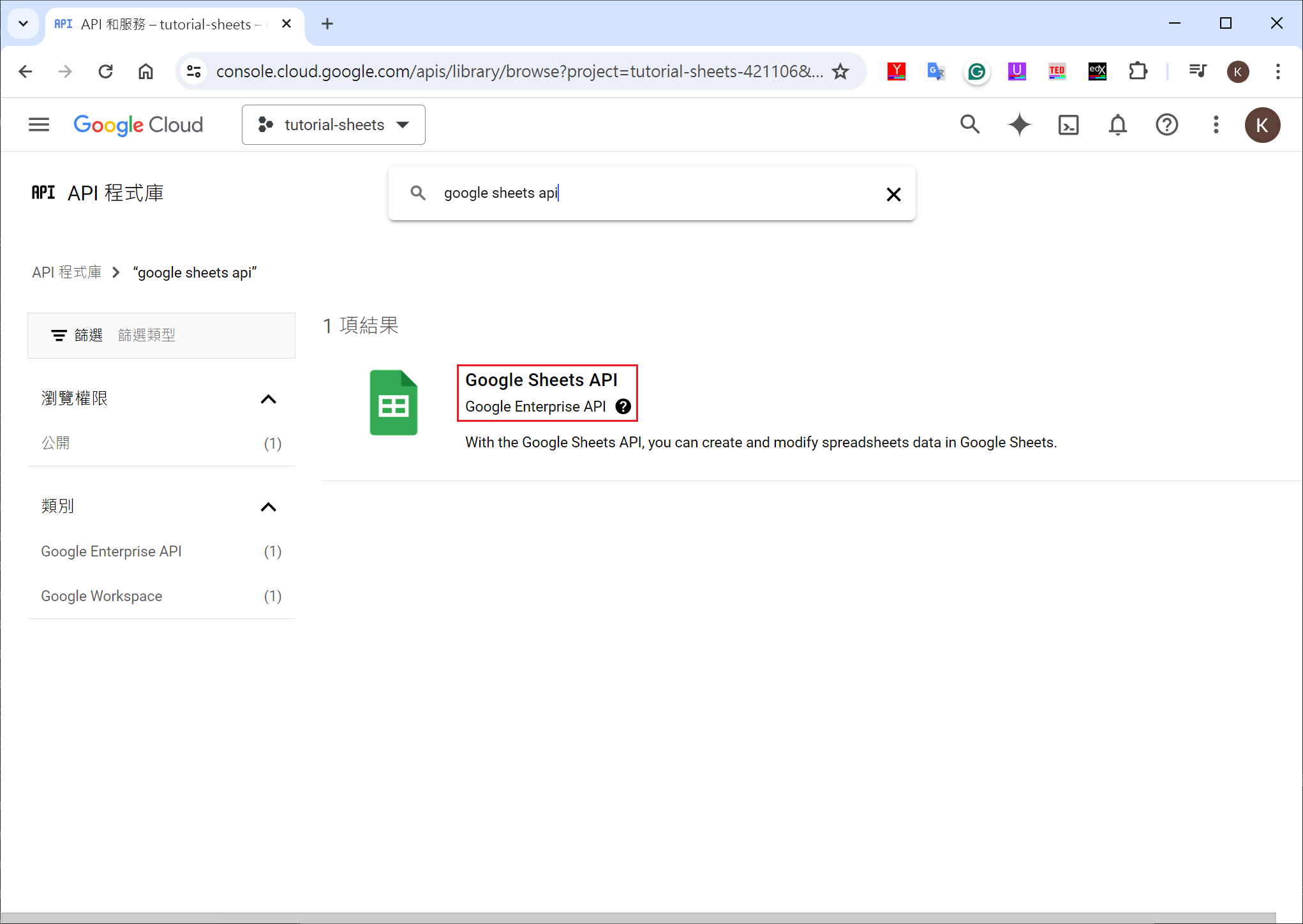The image size is (1303, 924).
Task: Filter by 公開 visibility
Action: [x=56, y=443]
